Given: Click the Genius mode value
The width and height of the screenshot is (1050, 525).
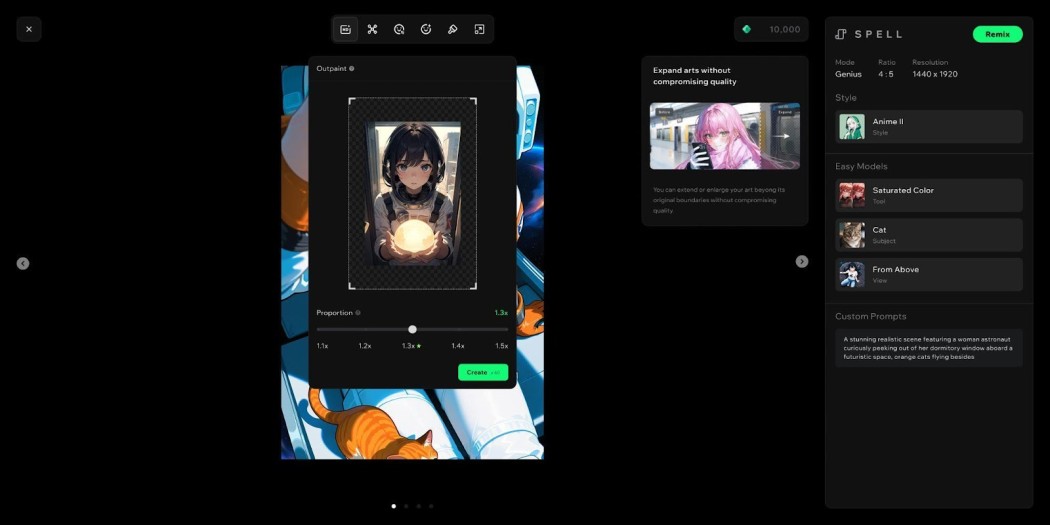Looking at the screenshot, I should coord(848,74).
